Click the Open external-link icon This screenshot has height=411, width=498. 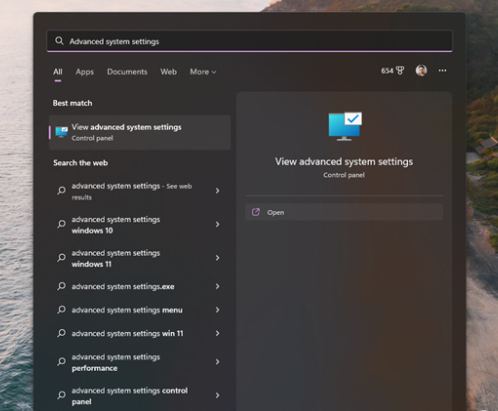tap(256, 212)
